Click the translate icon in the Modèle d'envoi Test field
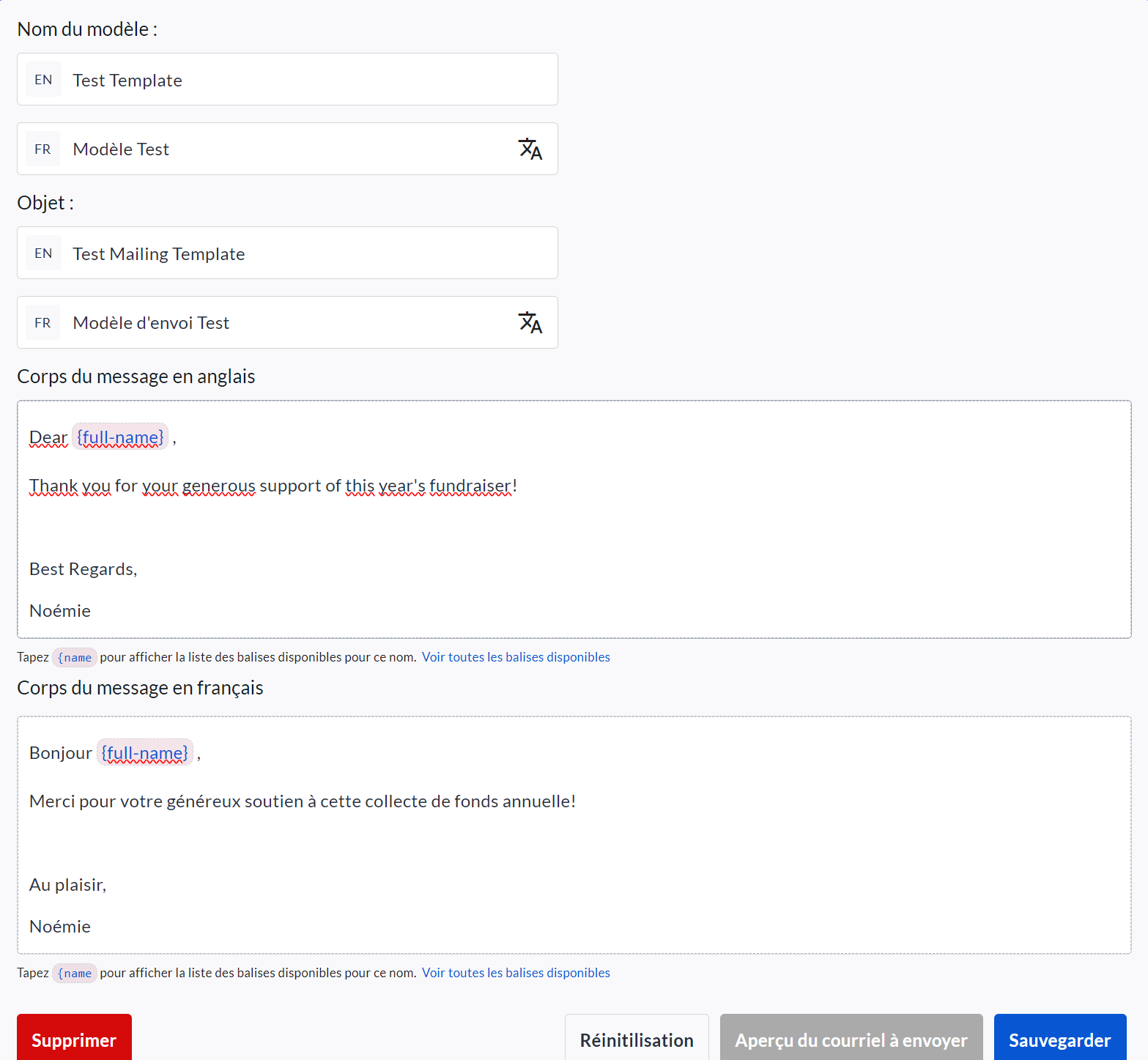Image resolution: width=1148 pixels, height=1060 pixels. tap(530, 323)
